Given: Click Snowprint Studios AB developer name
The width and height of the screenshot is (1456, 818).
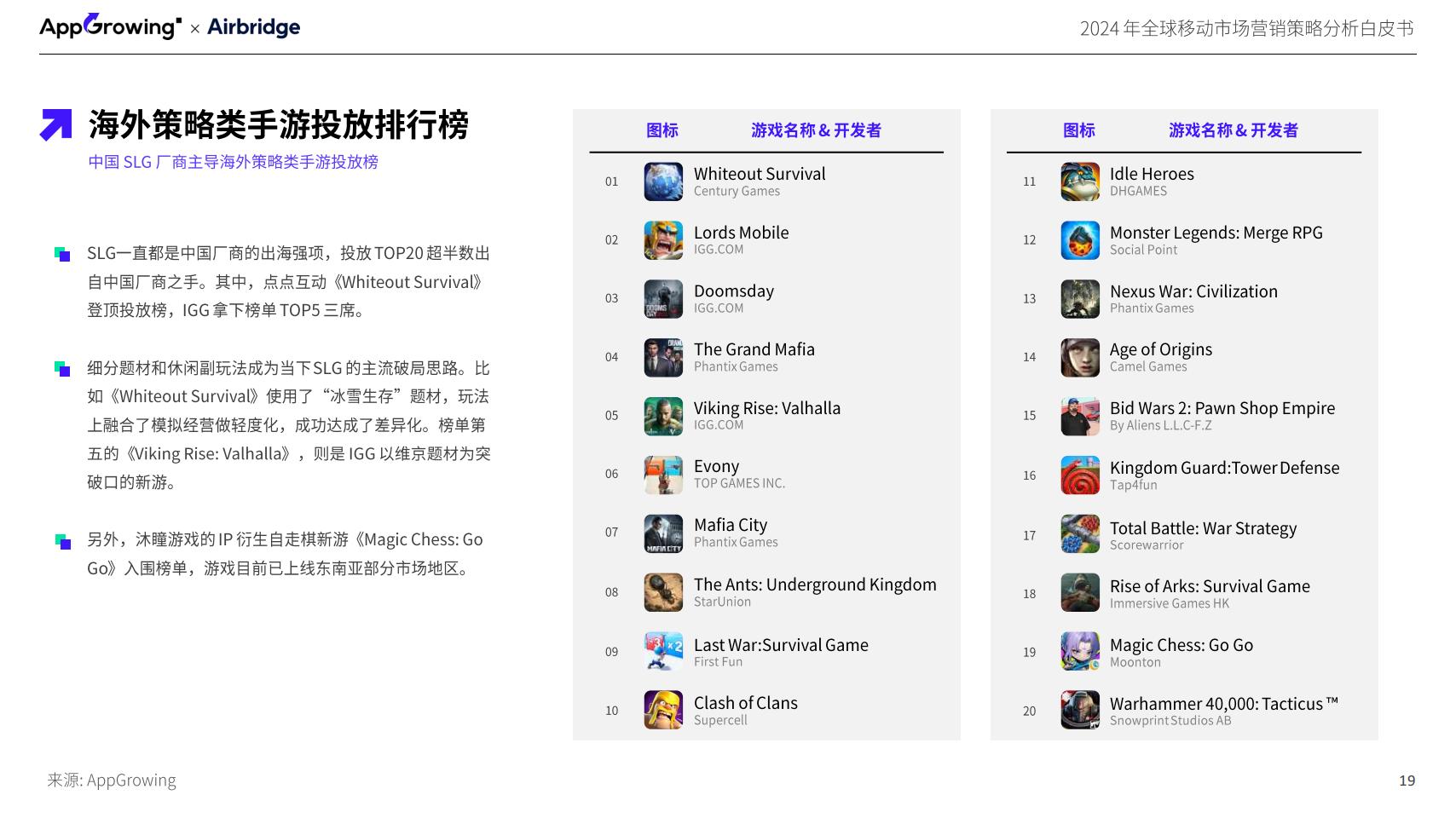Looking at the screenshot, I should pyautogui.click(x=1170, y=721).
